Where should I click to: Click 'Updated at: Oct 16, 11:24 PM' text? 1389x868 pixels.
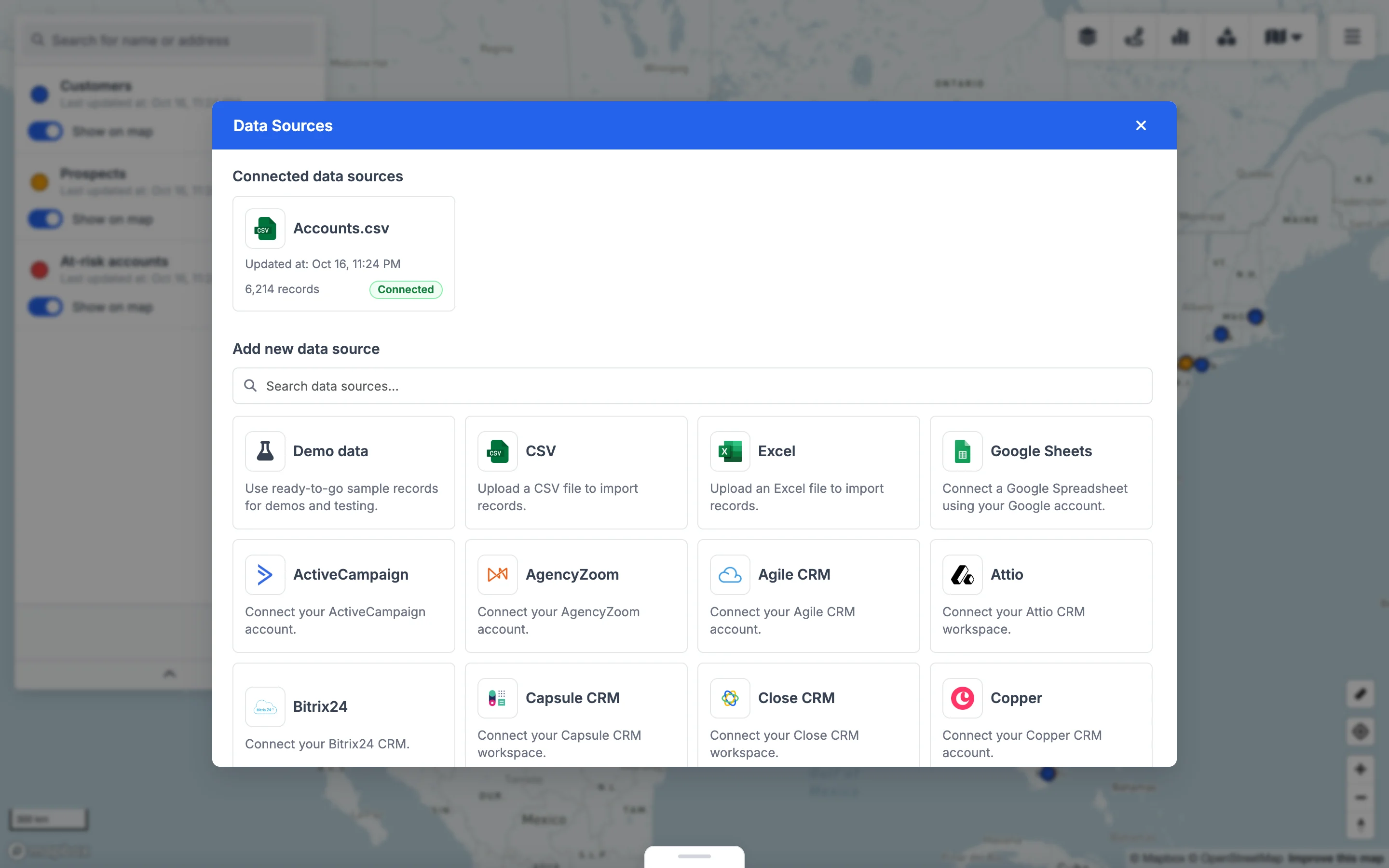point(323,264)
